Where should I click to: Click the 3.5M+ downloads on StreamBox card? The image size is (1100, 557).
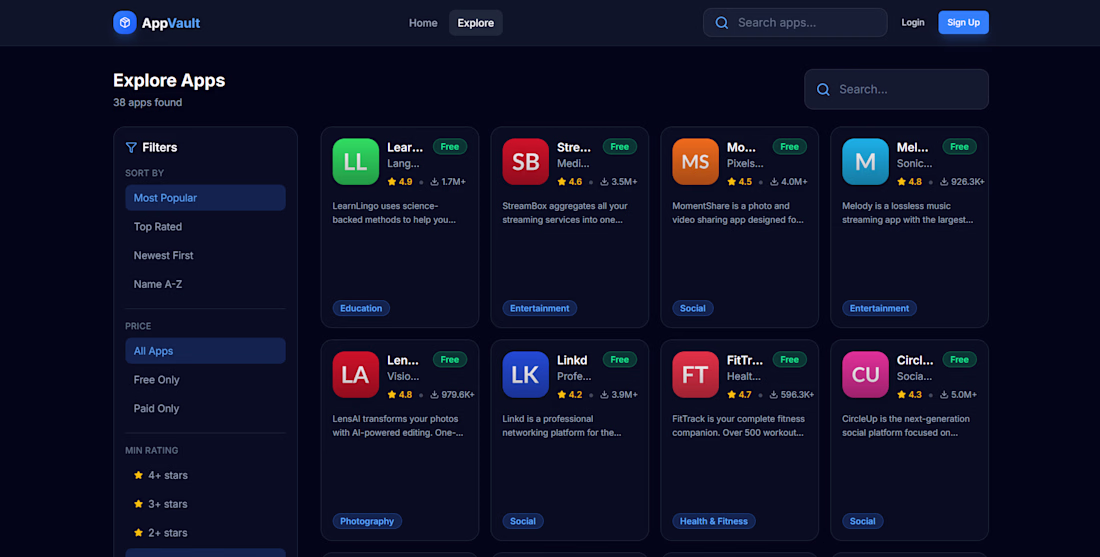point(618,182)
